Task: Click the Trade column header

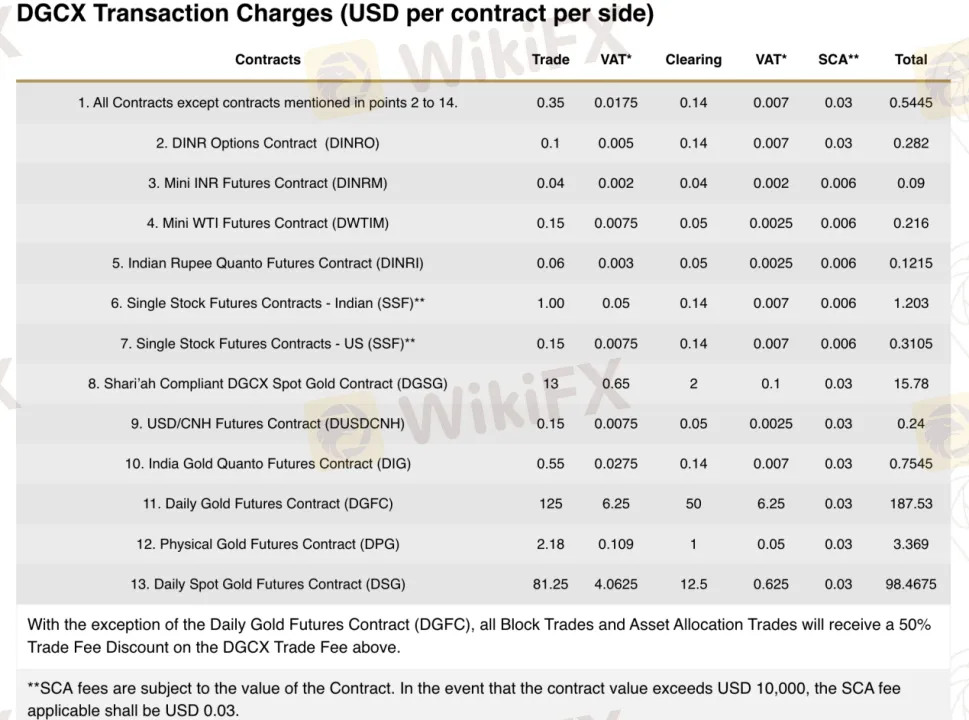Action: pos(550,59)
